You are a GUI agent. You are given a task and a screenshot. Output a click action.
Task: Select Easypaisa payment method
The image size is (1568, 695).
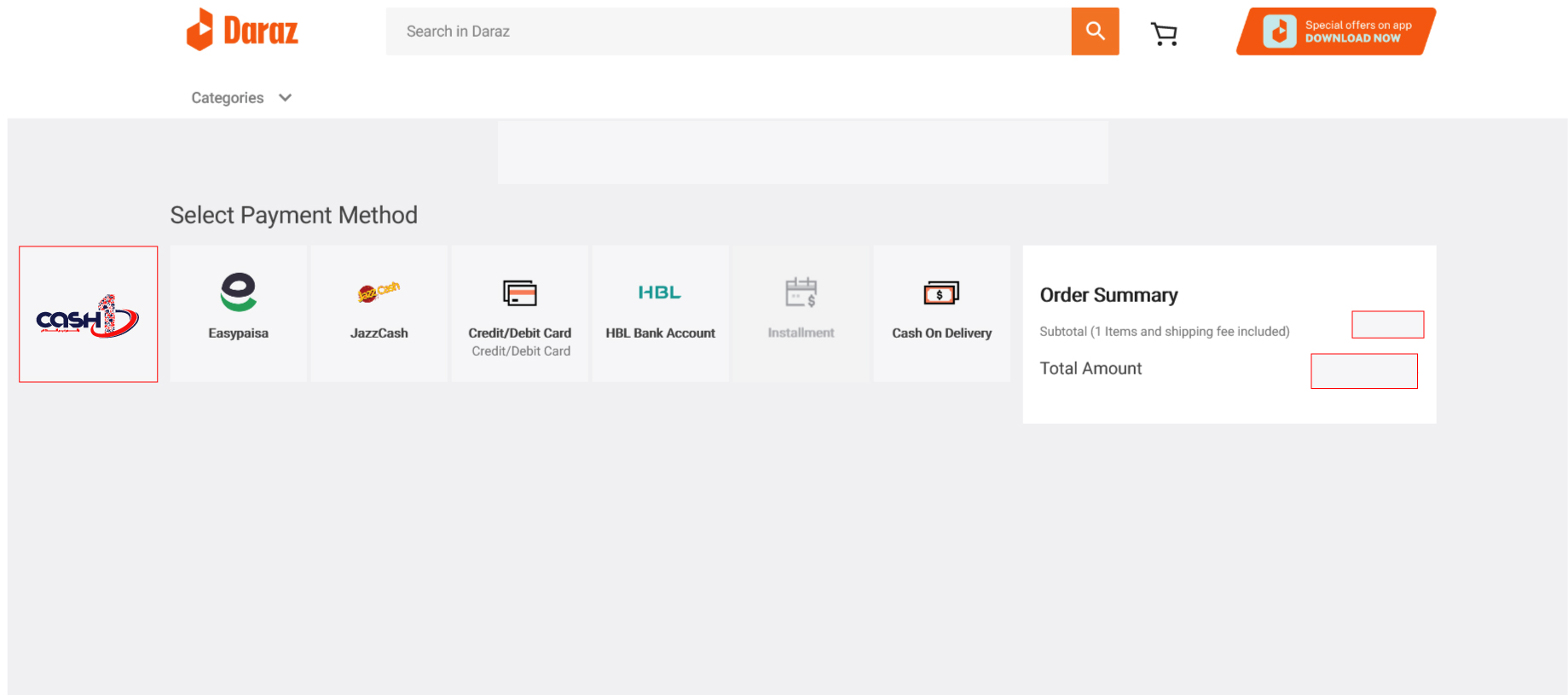coord(239,314)
